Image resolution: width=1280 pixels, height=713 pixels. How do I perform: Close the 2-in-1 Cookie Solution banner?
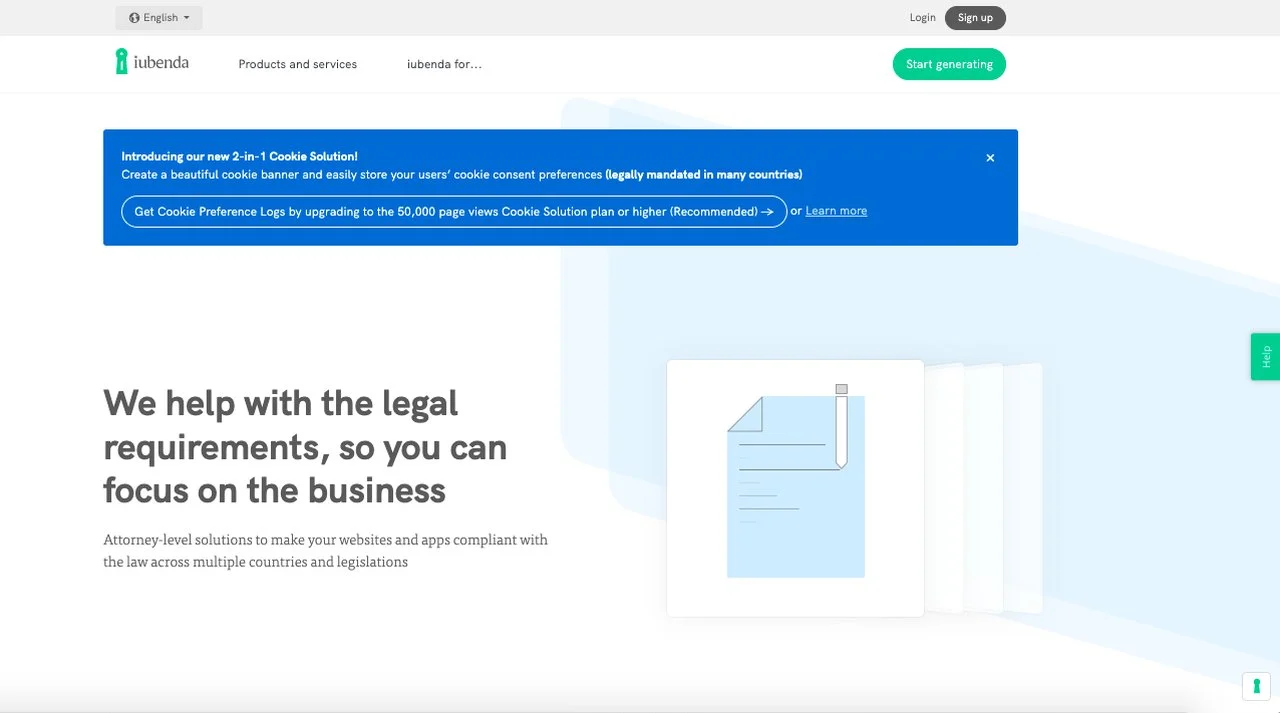pos(990,158)
